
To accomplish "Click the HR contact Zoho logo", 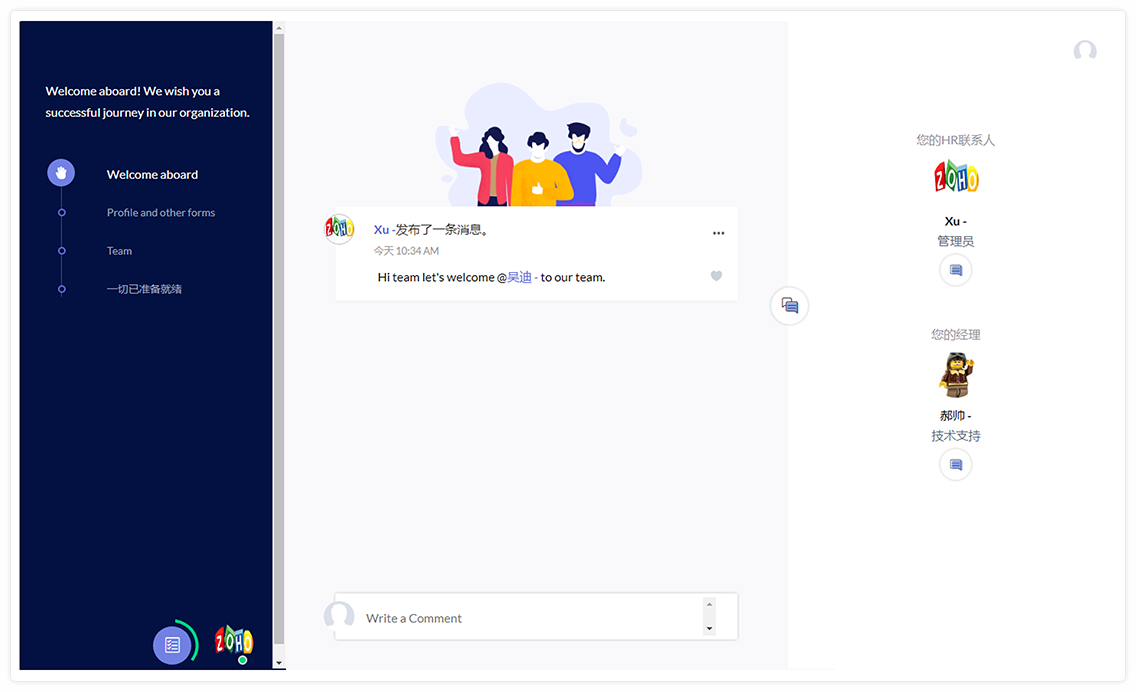I will tap(956, 176).
